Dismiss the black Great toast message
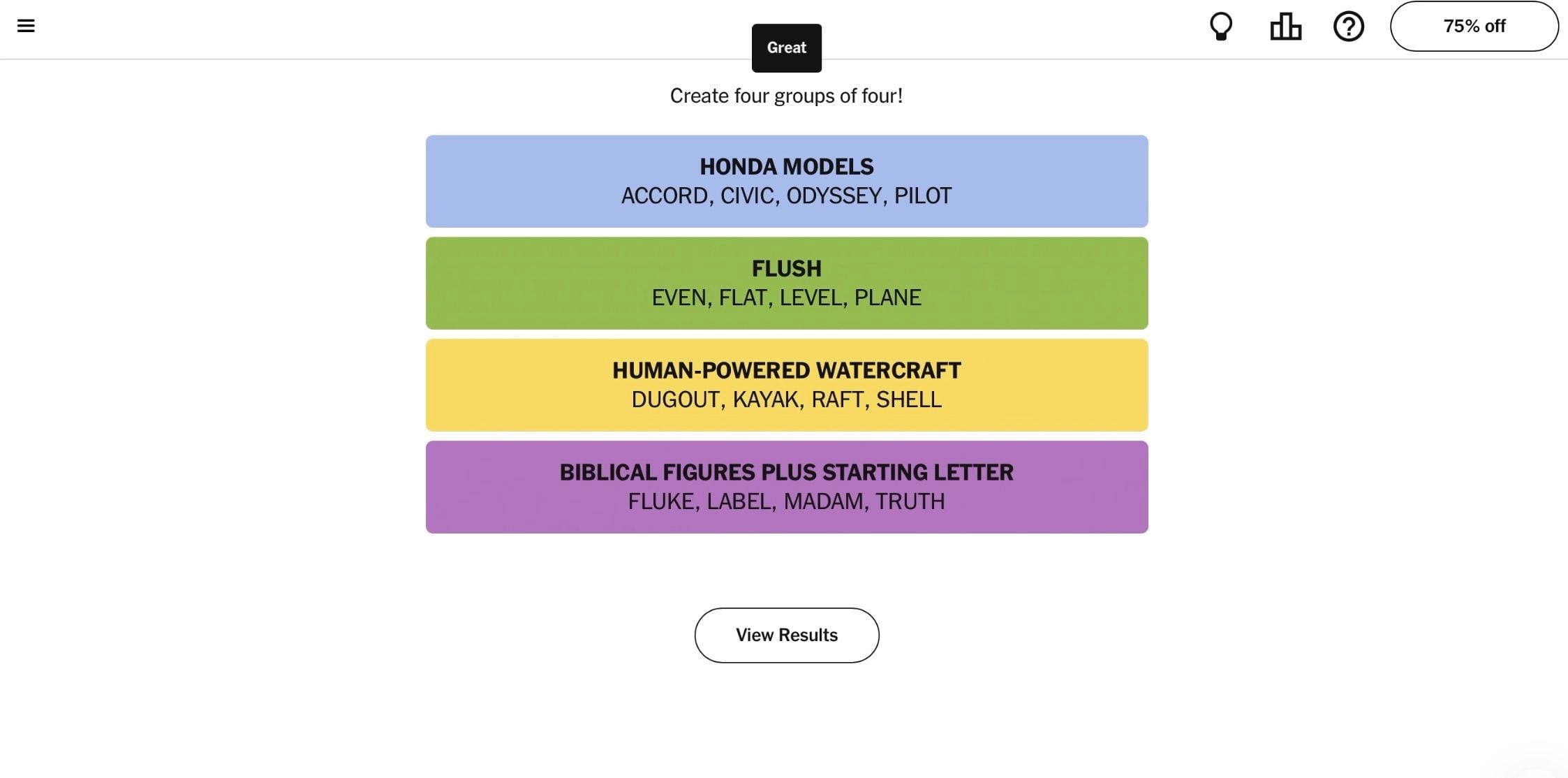The width and height of the screenshot is (1568, 778). [x=786, y=47]
